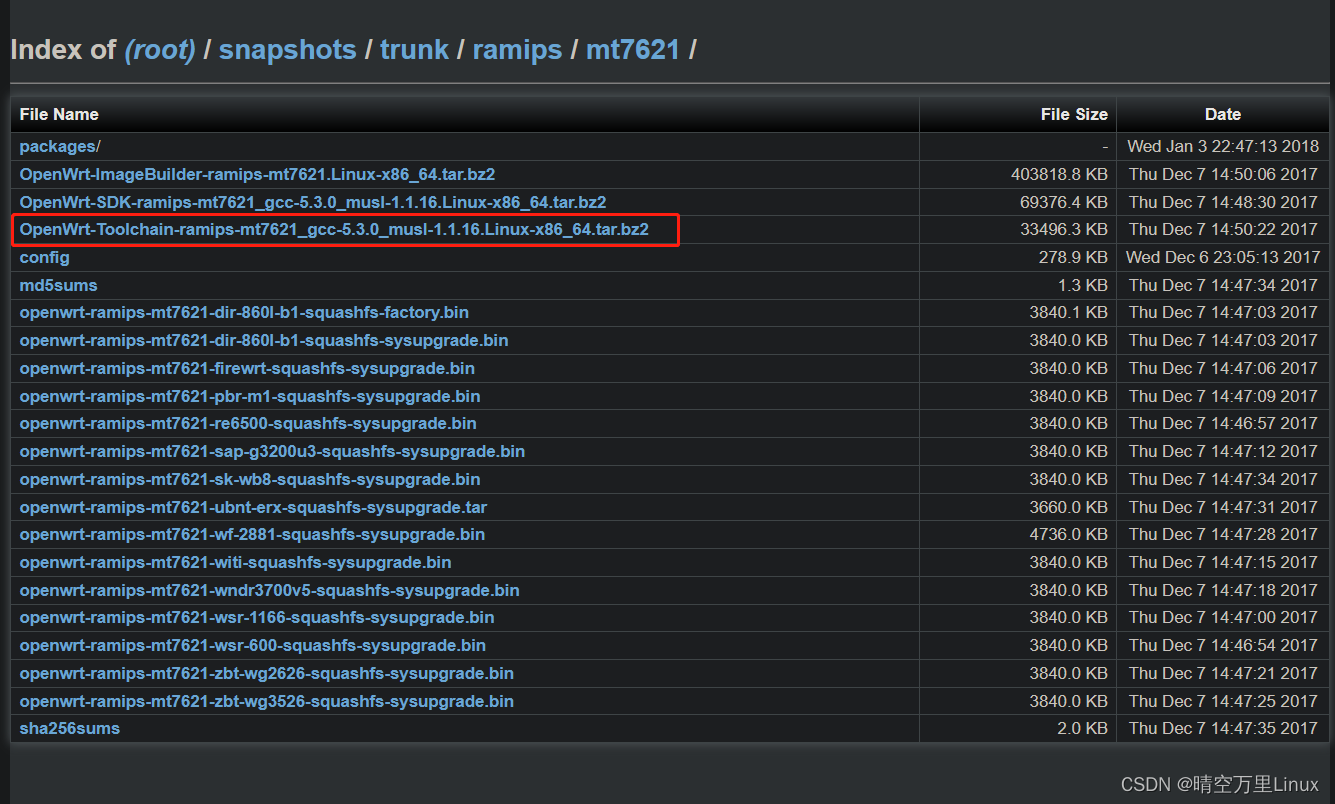Viewport: 1335px width, 804px height.
Task: Download wf-2881 squashfs sysupgrade.bin
Action: 252,534
